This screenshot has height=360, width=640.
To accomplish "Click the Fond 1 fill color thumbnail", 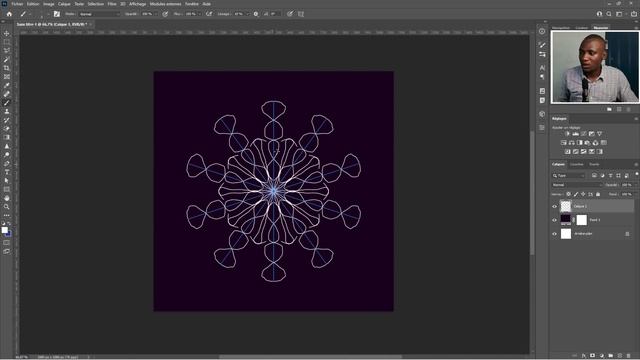I will click(x=566, y=220).
